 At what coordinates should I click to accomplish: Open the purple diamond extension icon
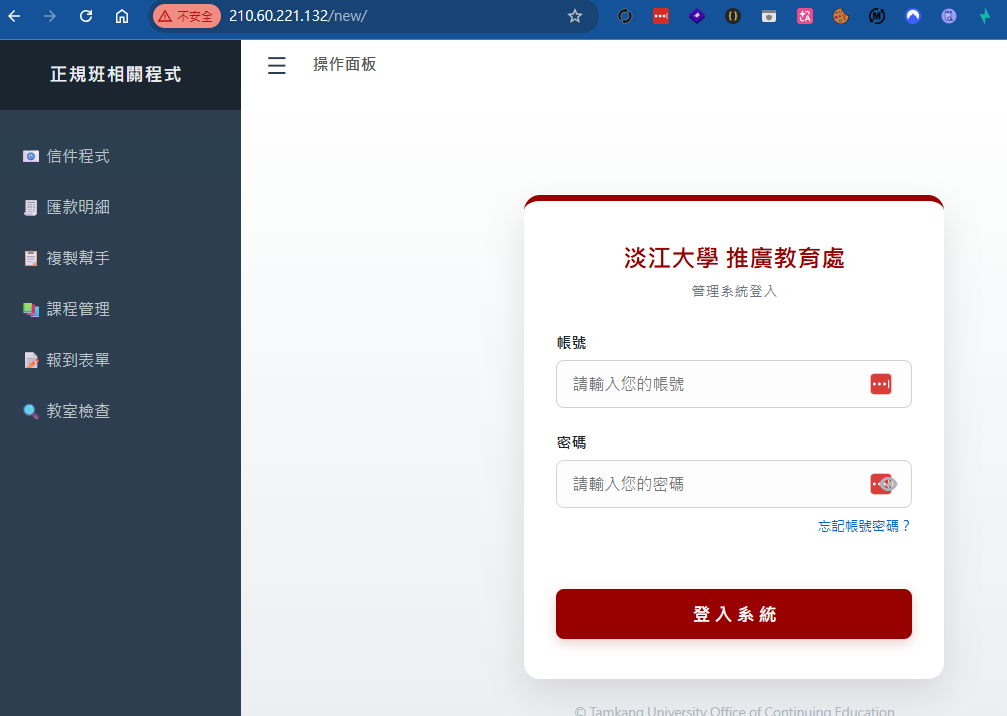click(697, 16)
